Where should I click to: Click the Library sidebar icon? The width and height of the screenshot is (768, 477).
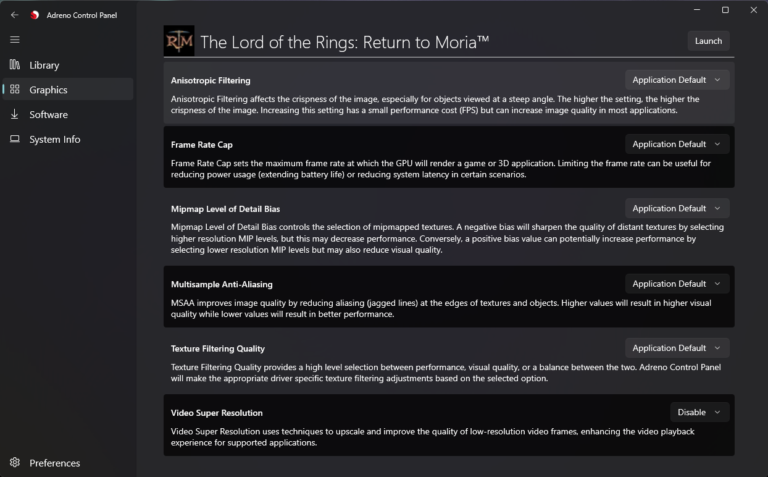[x=14, y=65]
